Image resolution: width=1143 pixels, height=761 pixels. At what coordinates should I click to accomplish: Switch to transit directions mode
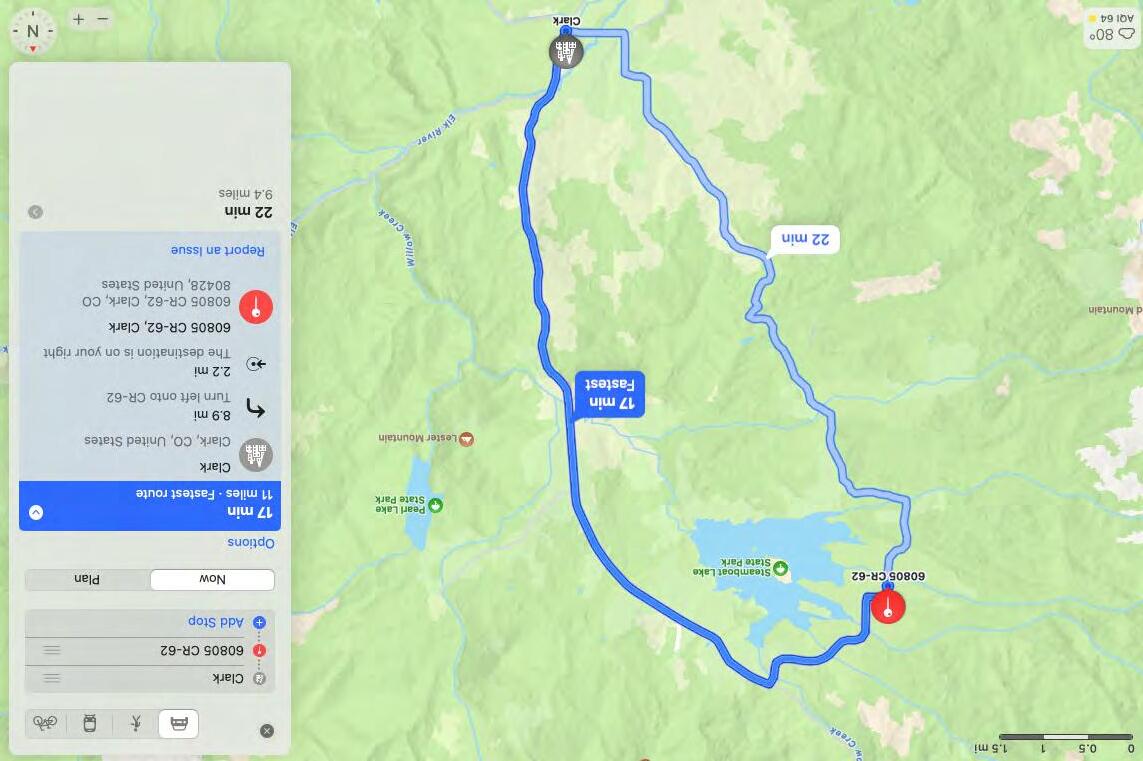tap(90, 723)
